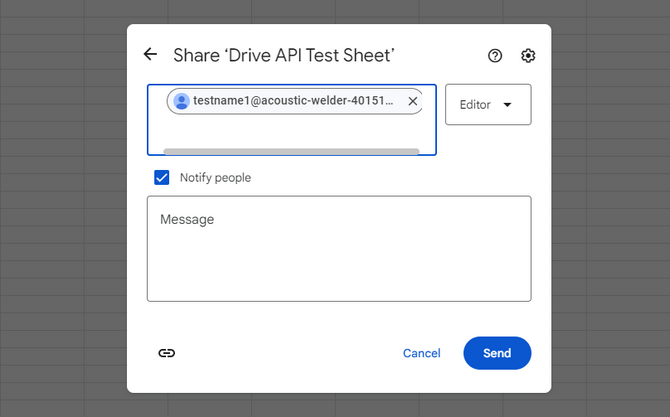Uncheck the Notify people checkbox

tap(162, 178)
